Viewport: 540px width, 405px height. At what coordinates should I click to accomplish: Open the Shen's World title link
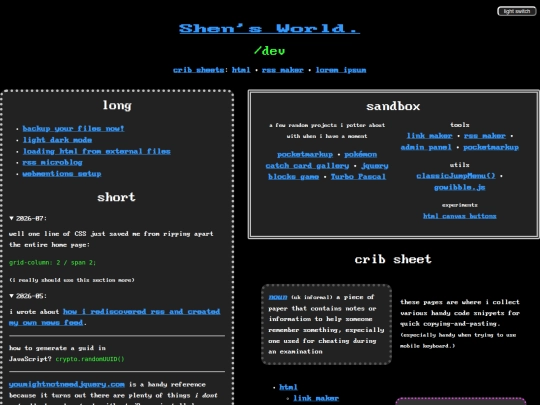[269, 28]
